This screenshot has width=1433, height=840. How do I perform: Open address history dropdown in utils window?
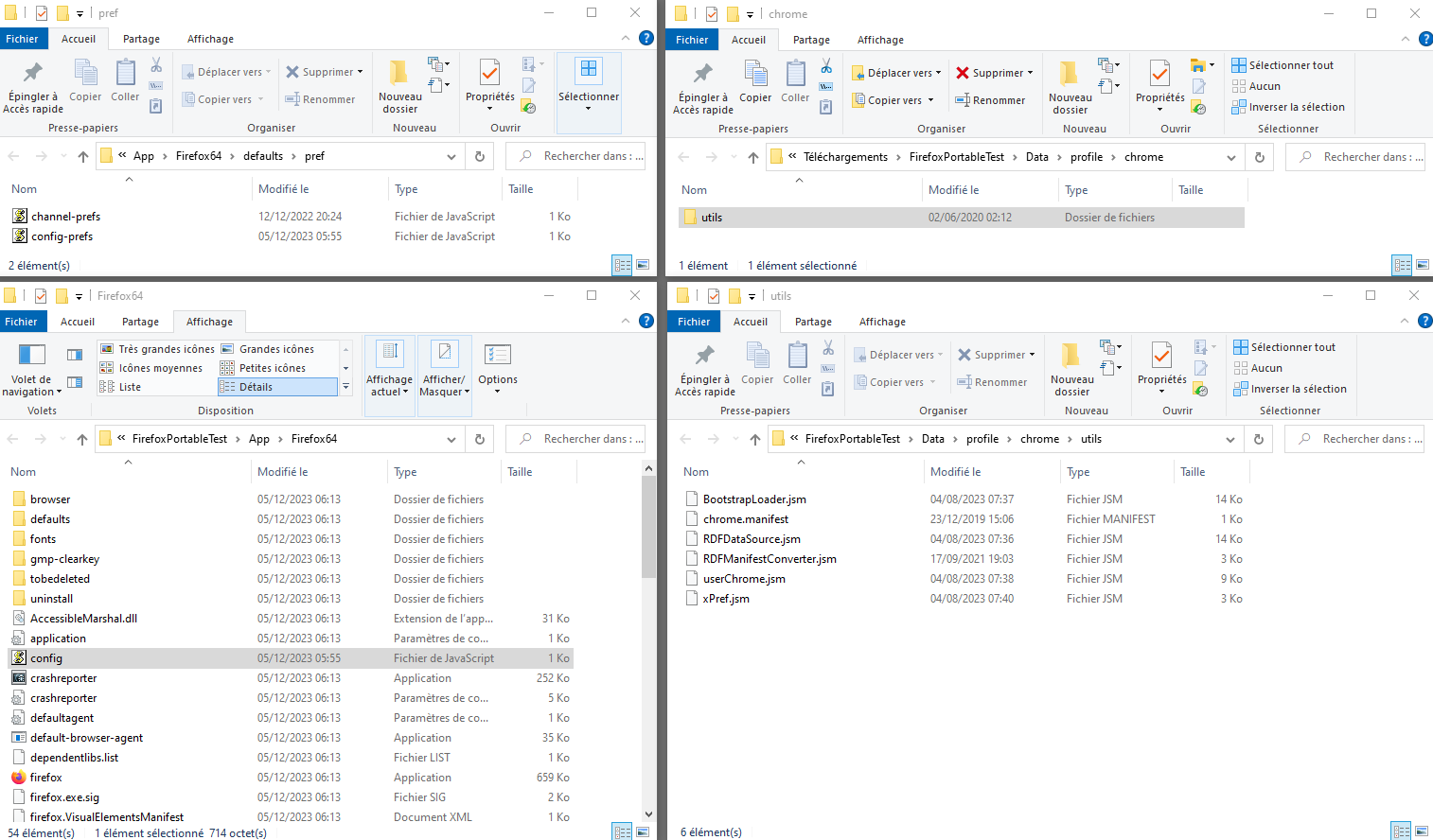point(1230,439)
